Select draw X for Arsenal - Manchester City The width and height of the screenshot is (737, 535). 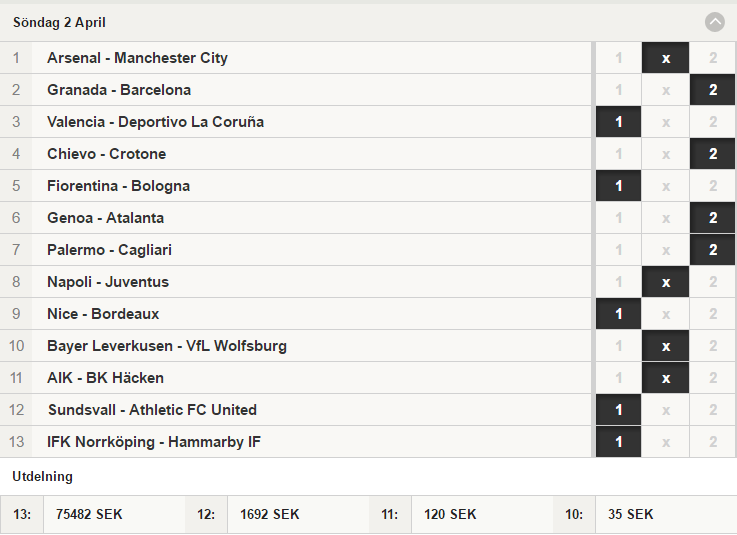click(x=666, y=58)
